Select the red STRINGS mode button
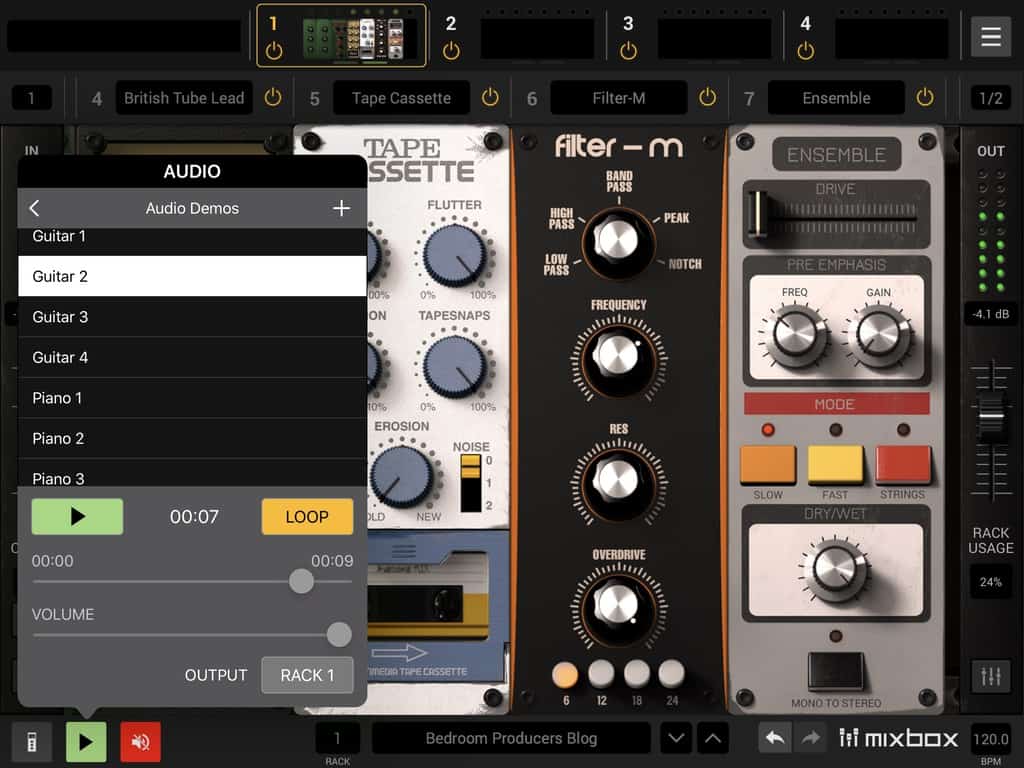Viewport: 1024px width, 768px height. pos(903,464)
